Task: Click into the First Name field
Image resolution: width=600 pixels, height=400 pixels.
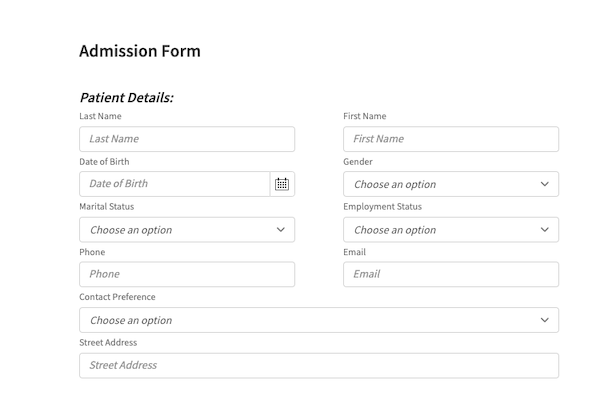Action: coord(451,139)
